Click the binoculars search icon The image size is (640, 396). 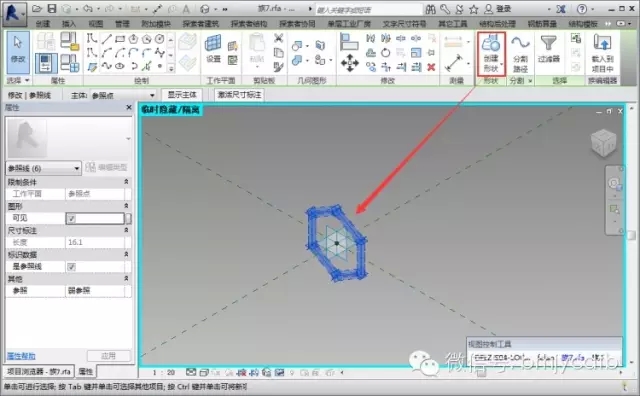431,9
